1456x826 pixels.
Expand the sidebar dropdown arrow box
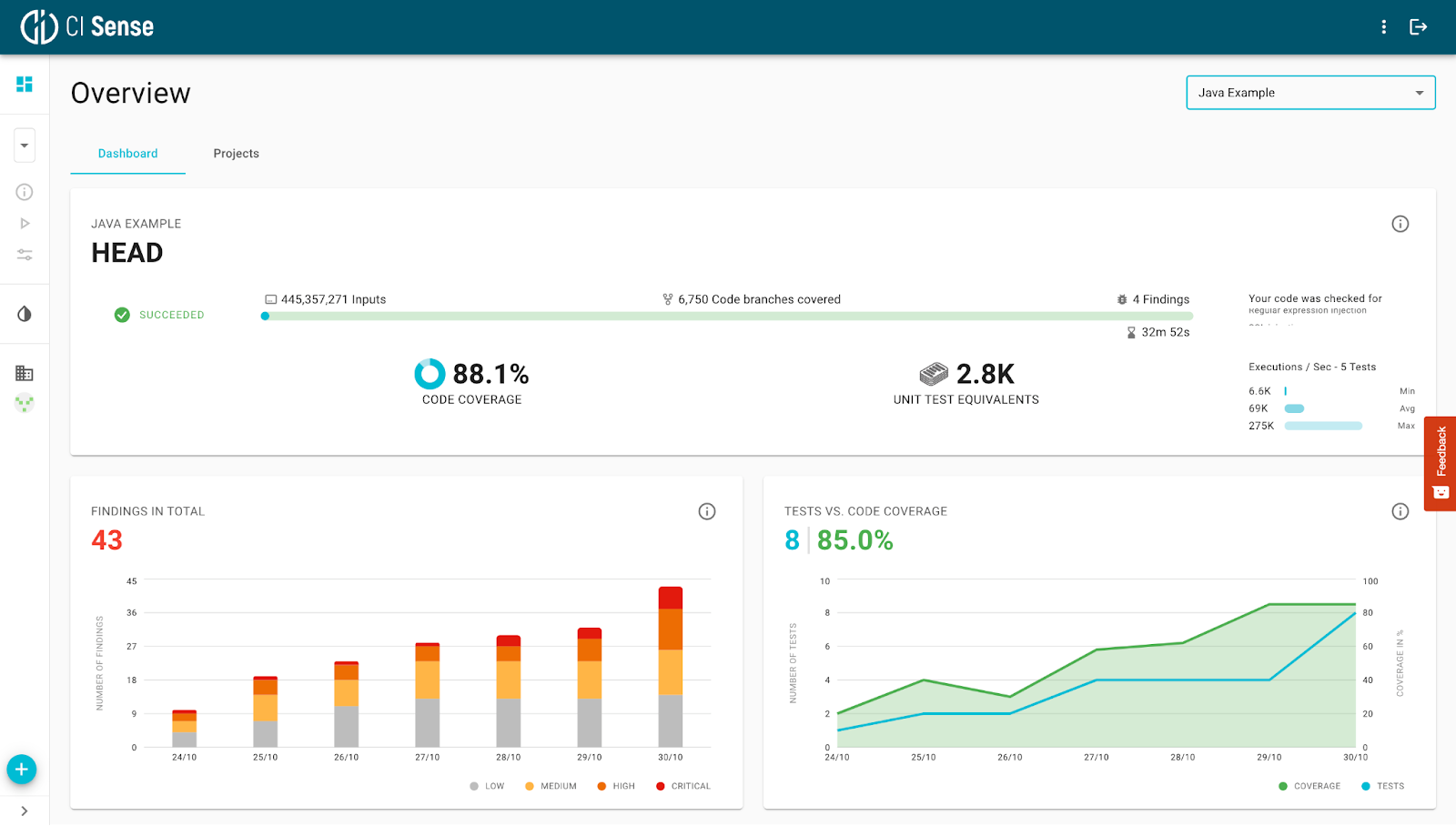tap(25, 146)
